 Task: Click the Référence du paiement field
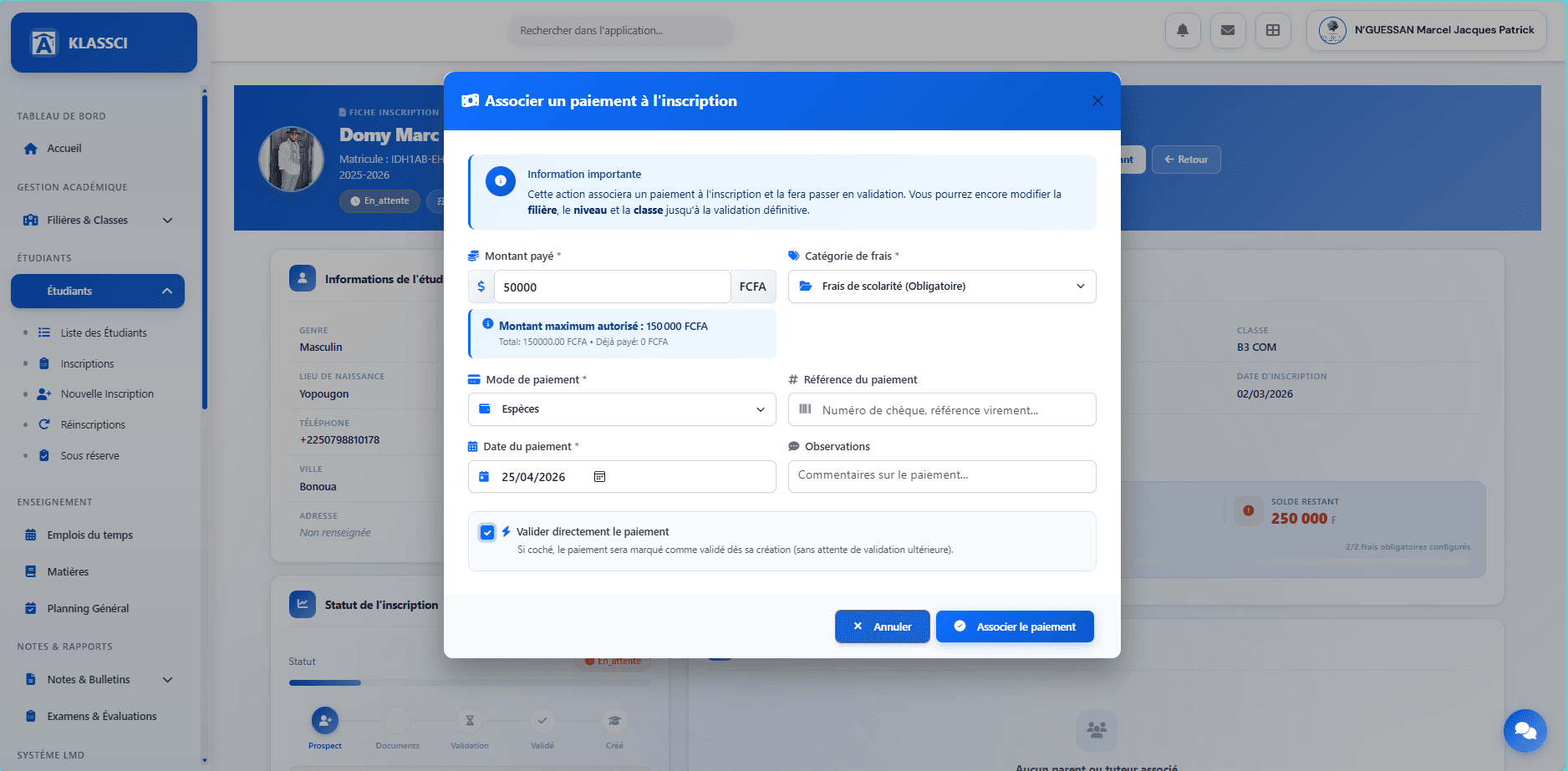click(x=942, y=409)
